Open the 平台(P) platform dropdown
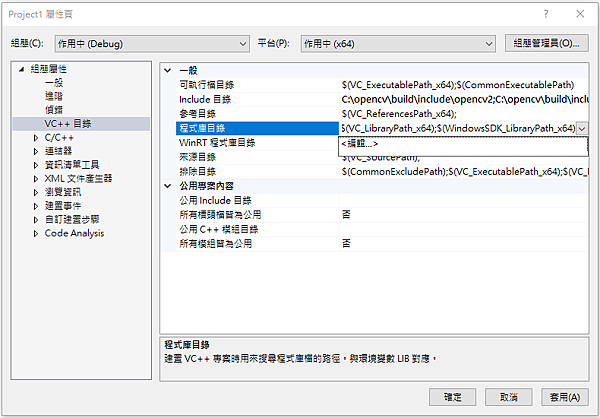The width and height of the screenshot is (600, 418). click(398, 44)
